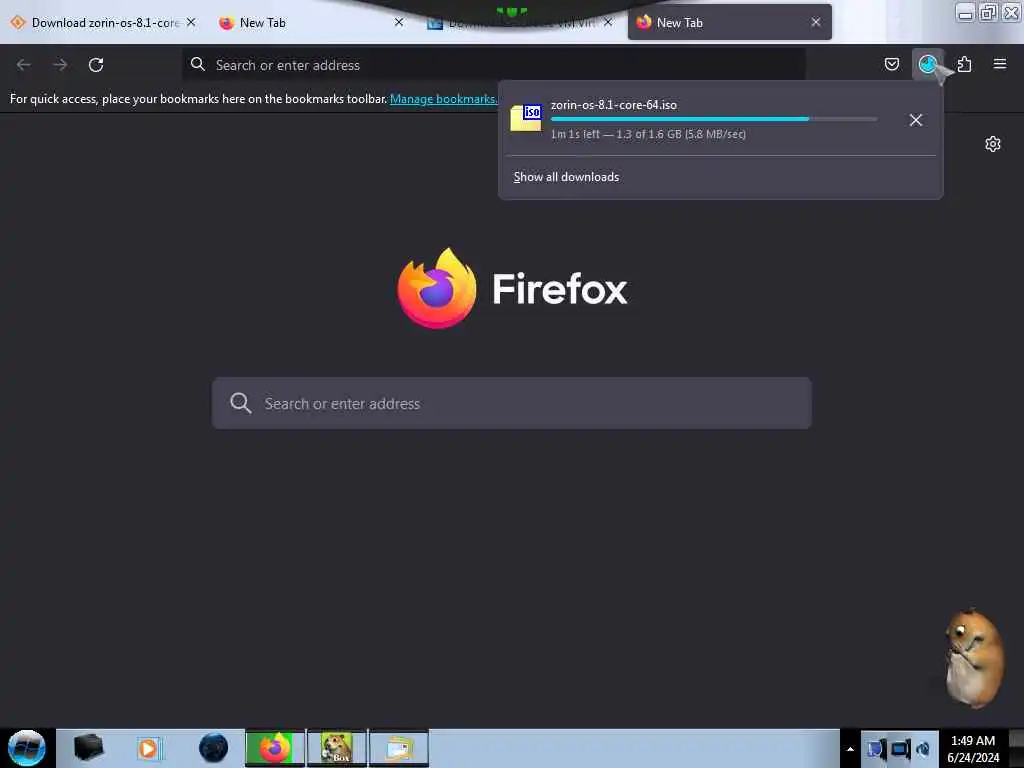Select Firefox in the taskbar

point(275,748)
